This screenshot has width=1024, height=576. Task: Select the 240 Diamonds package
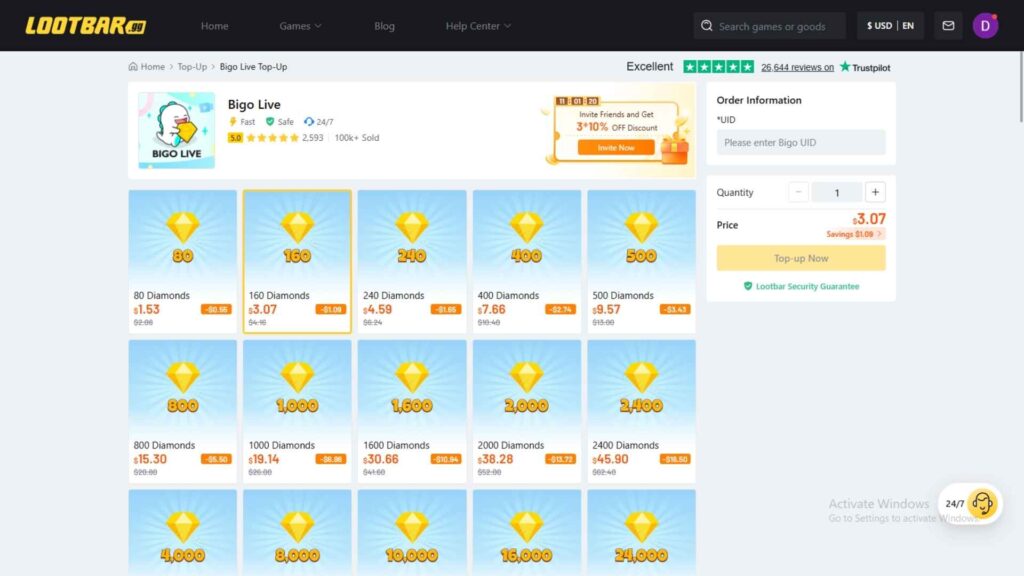pyautogui.click(x=412, y=261)
